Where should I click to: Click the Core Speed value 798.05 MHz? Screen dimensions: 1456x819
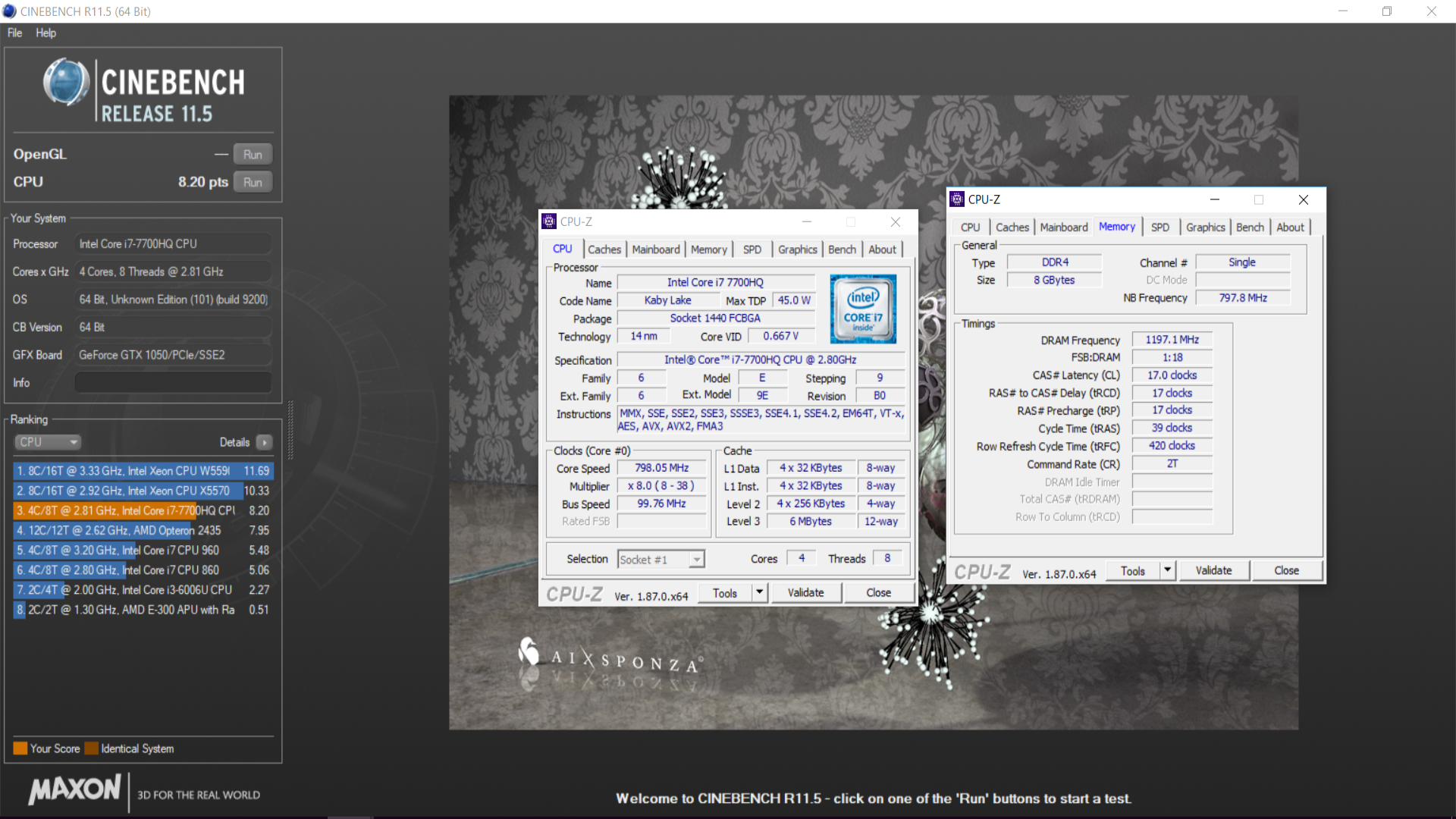[662, 469]
